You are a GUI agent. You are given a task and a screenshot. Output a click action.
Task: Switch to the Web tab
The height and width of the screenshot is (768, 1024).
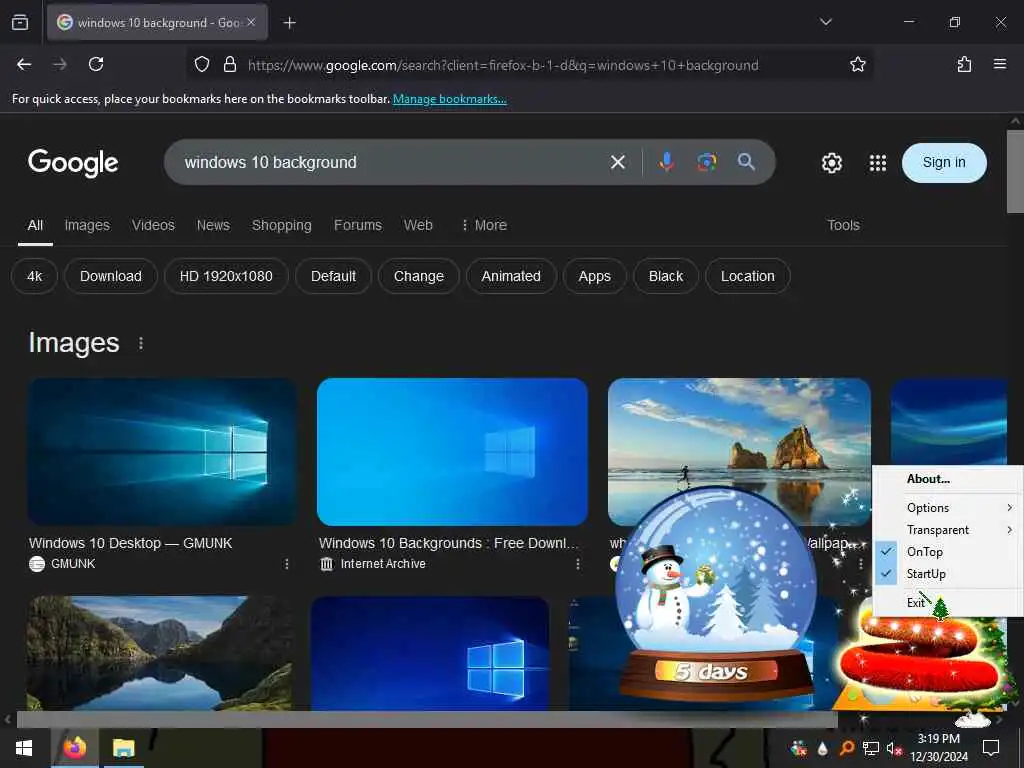[418, 225]
